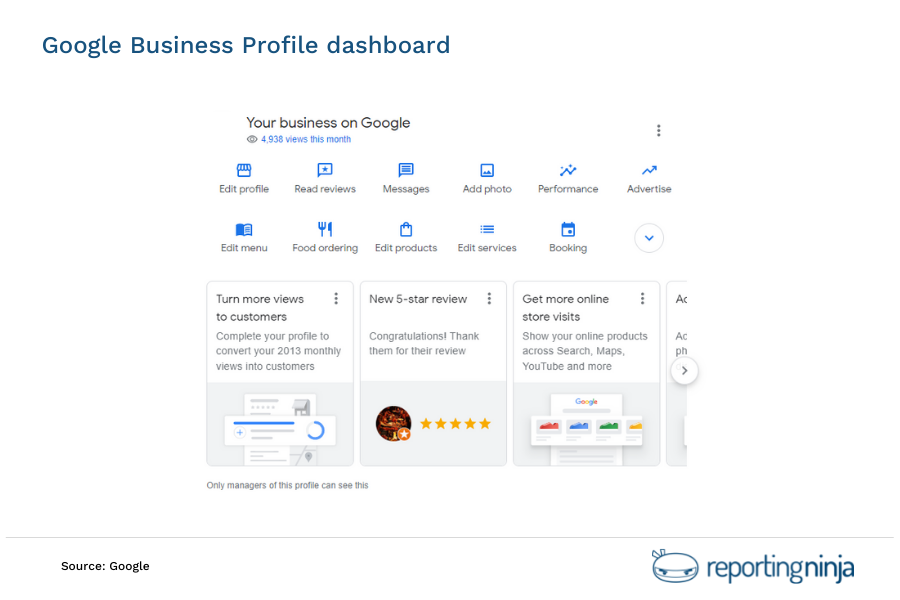
Task: Open the Advertise tool
Action: pyautogui.click(x=648, y=171)
